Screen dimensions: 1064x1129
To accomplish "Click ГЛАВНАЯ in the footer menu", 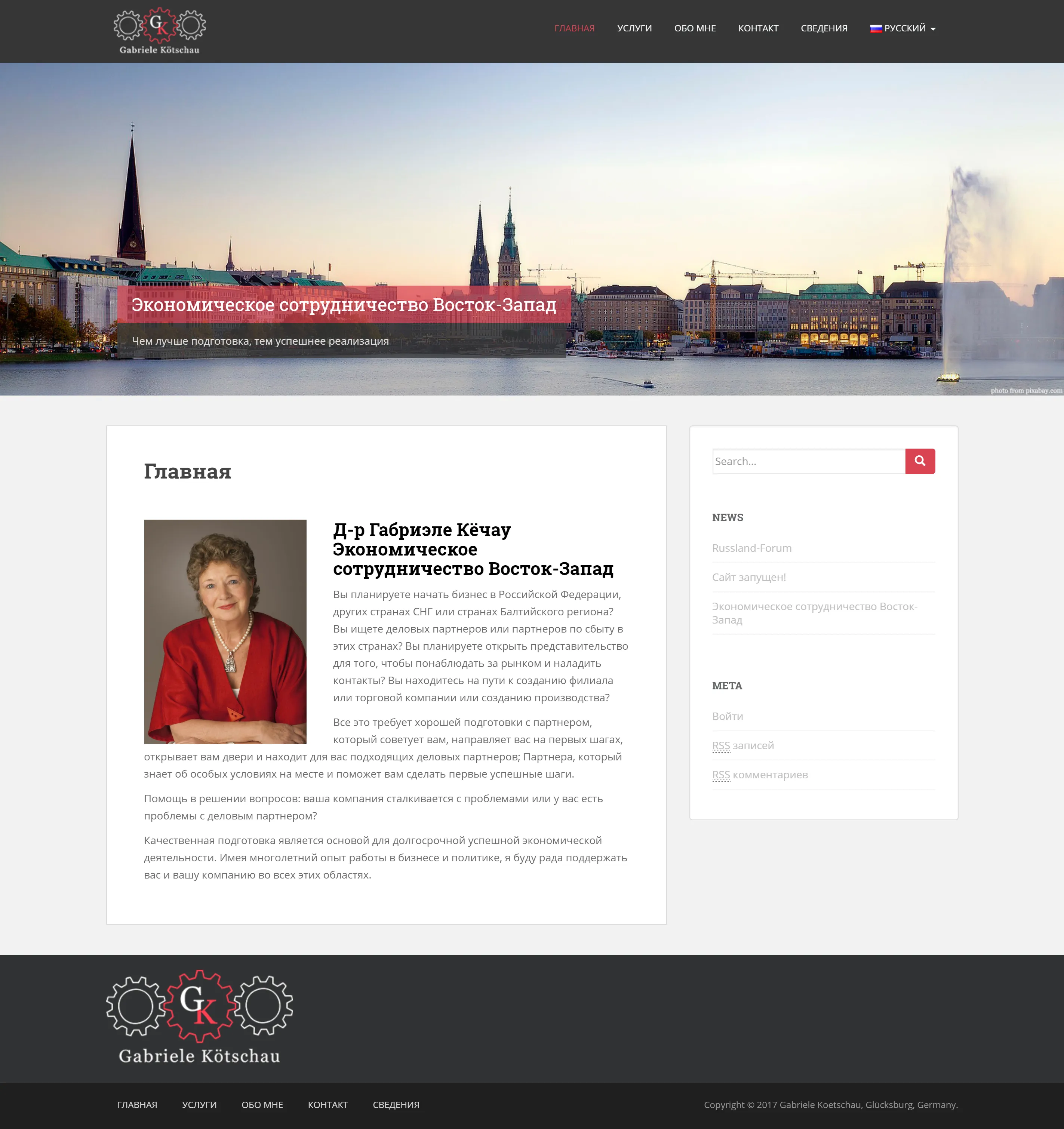I will (137, 1105).
